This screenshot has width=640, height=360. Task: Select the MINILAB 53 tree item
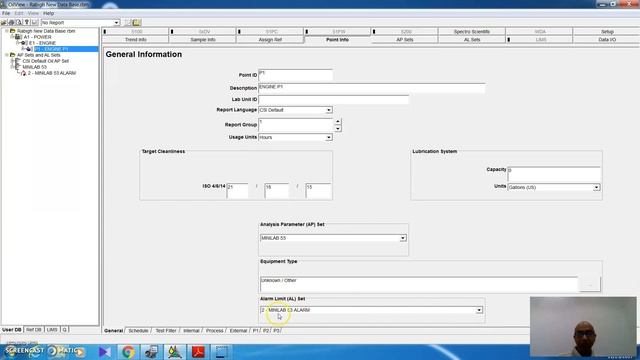click(x=35, y=67)
